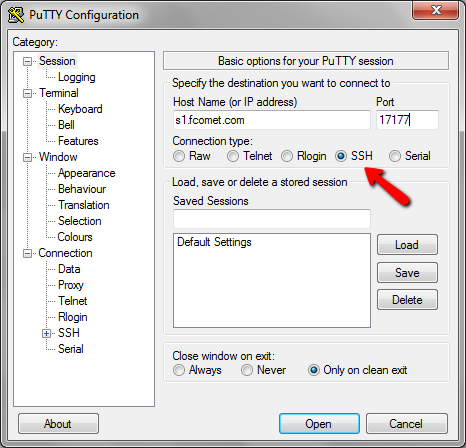The image size is (466, 448).
Task: Collapse the Session tree node
Action: click(x=27, y=61)
